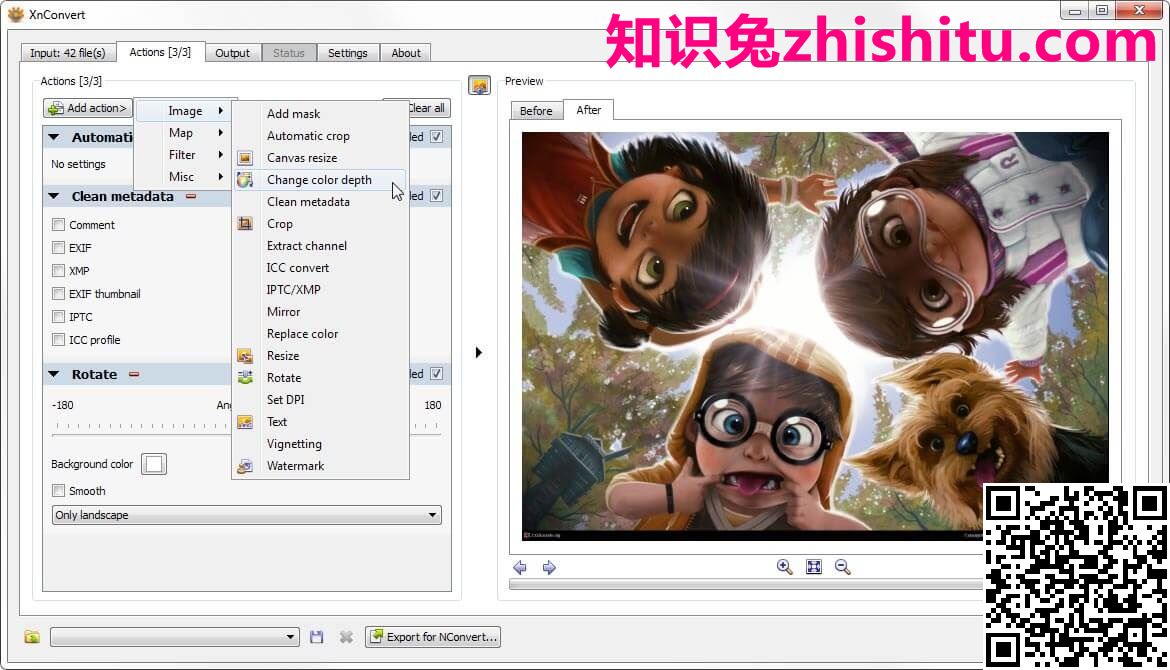The image size is (1170, 670).
Task: Click the Add action> button
Action: (88, 108)
